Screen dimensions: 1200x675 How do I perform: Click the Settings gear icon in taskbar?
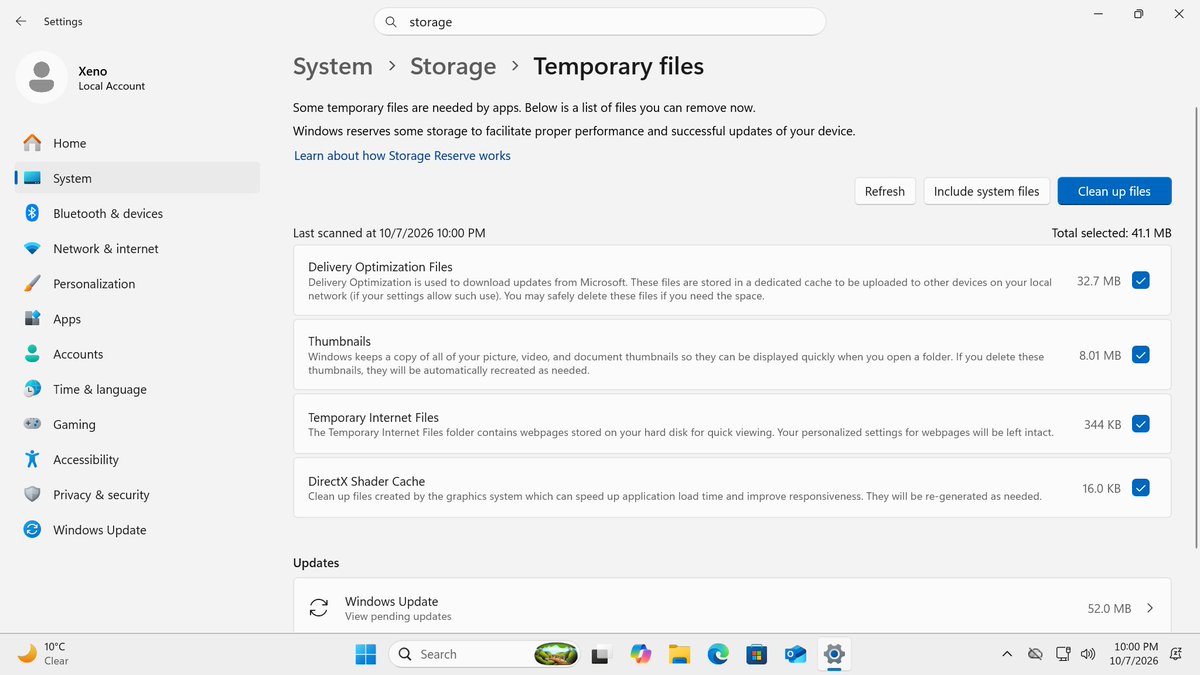tap(834, 654)
